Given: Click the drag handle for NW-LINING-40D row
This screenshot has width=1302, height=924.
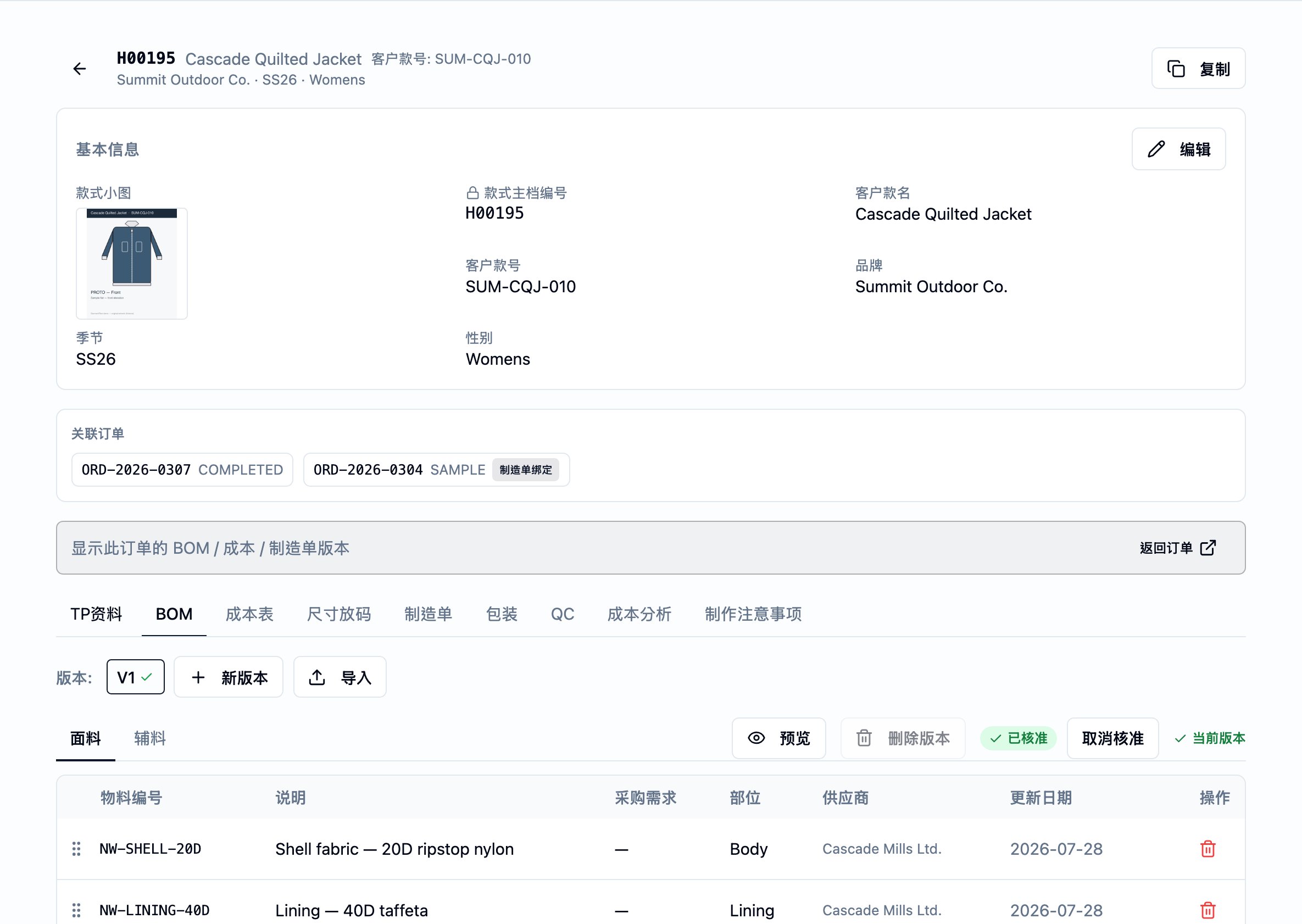Looking at the screenshot, I should 76,910.
